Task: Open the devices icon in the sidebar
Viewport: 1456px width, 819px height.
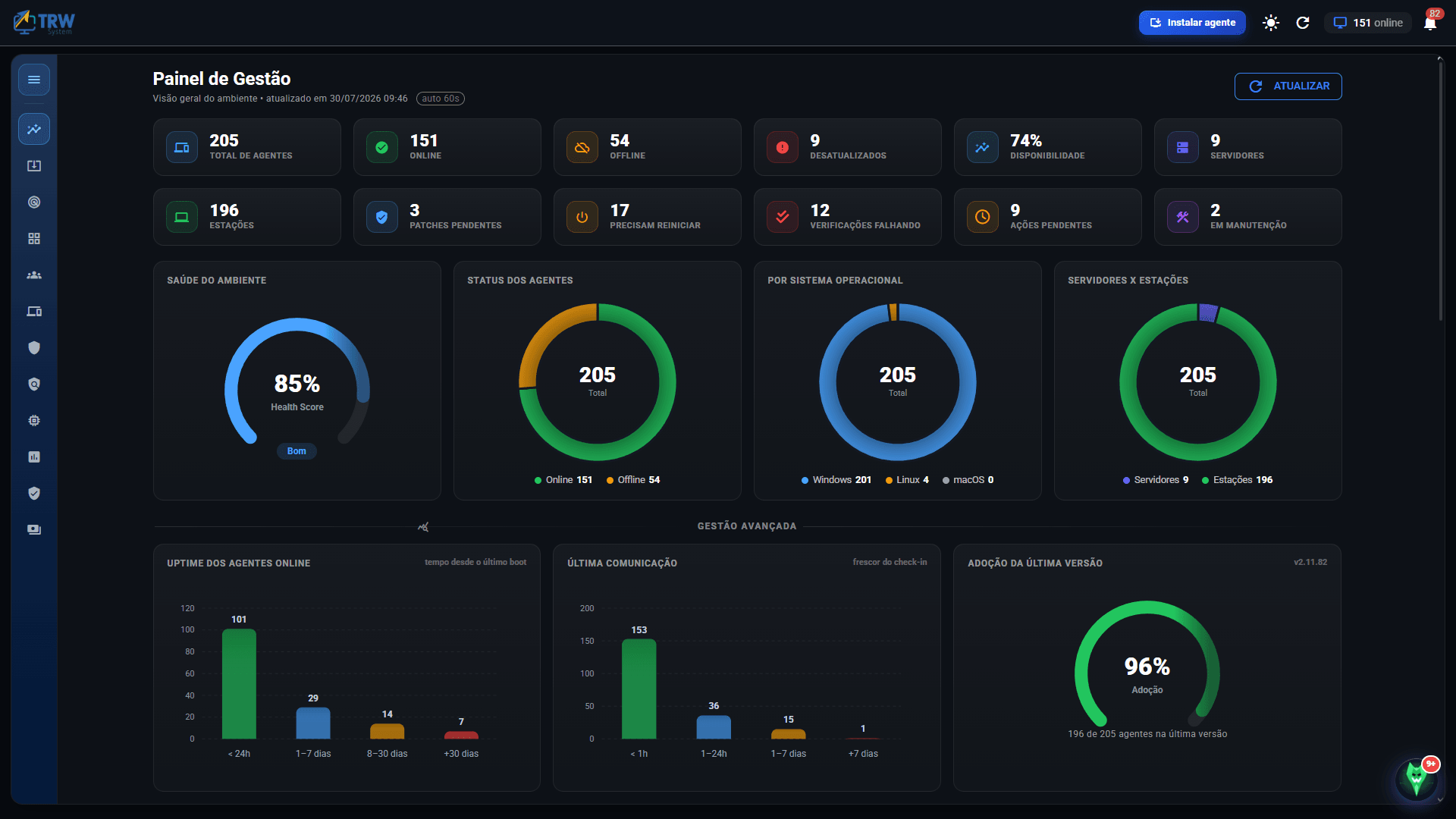Action: pos(34,311)
